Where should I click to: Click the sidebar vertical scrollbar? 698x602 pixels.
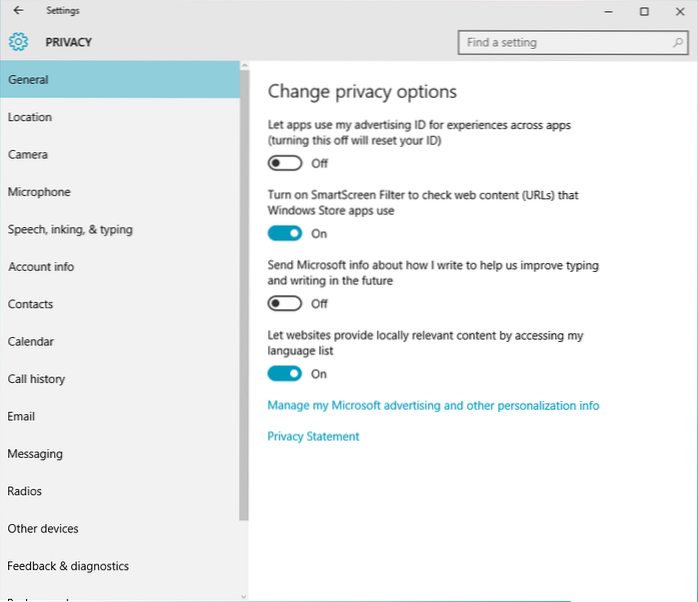tap(244, 300)
